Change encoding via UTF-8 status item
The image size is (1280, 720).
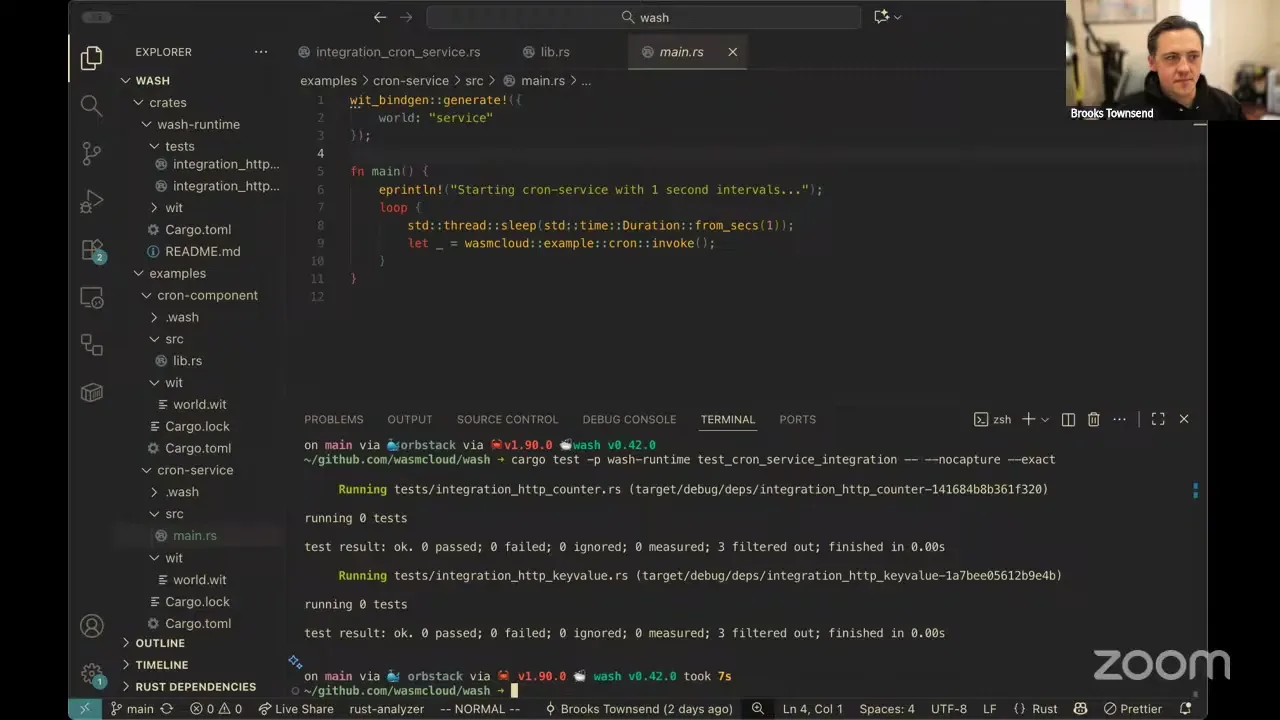(949, 708)
